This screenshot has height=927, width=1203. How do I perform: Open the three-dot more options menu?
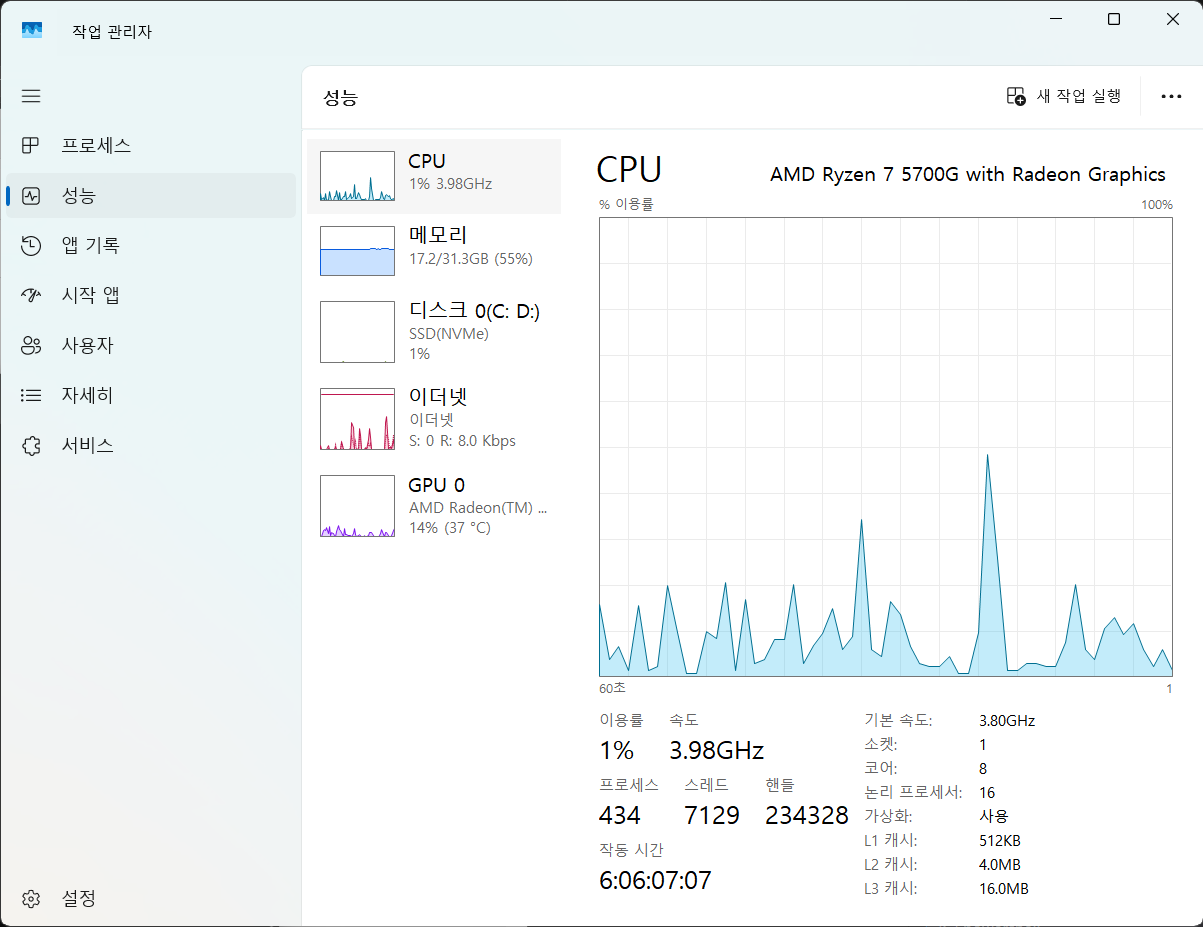(x=1171, y=96)
